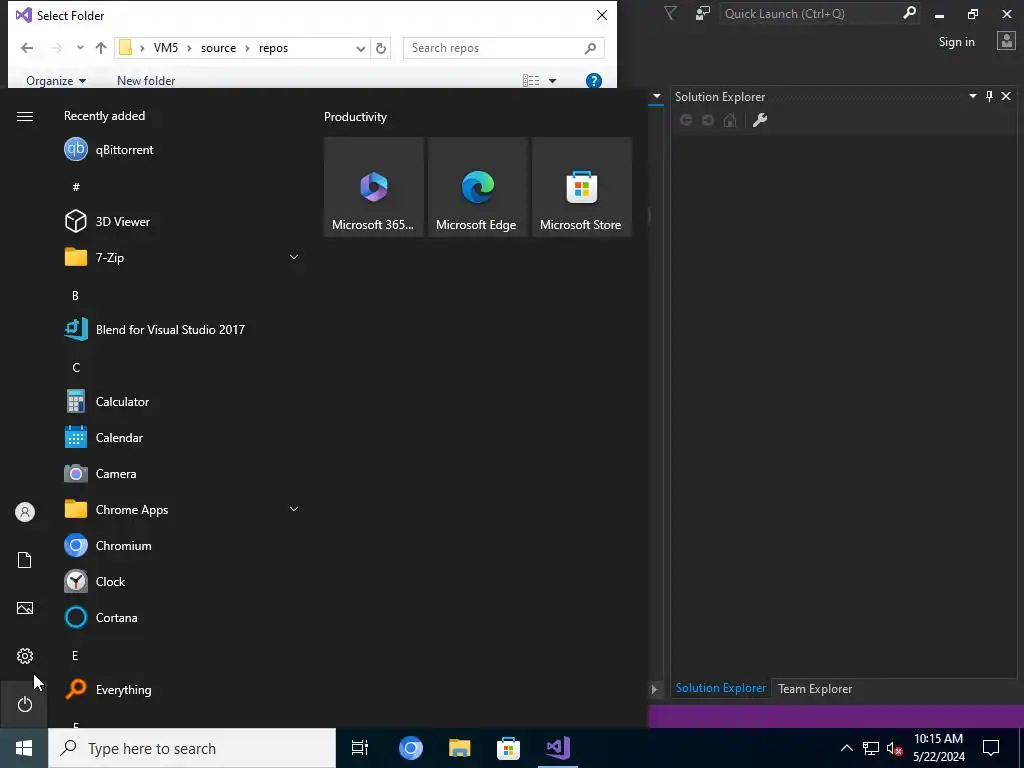Show hidden system tray icons

pos(846,748)
